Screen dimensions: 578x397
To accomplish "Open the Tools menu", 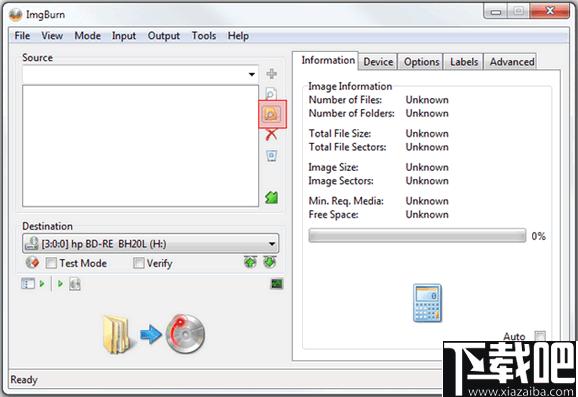I will point(204,36).
